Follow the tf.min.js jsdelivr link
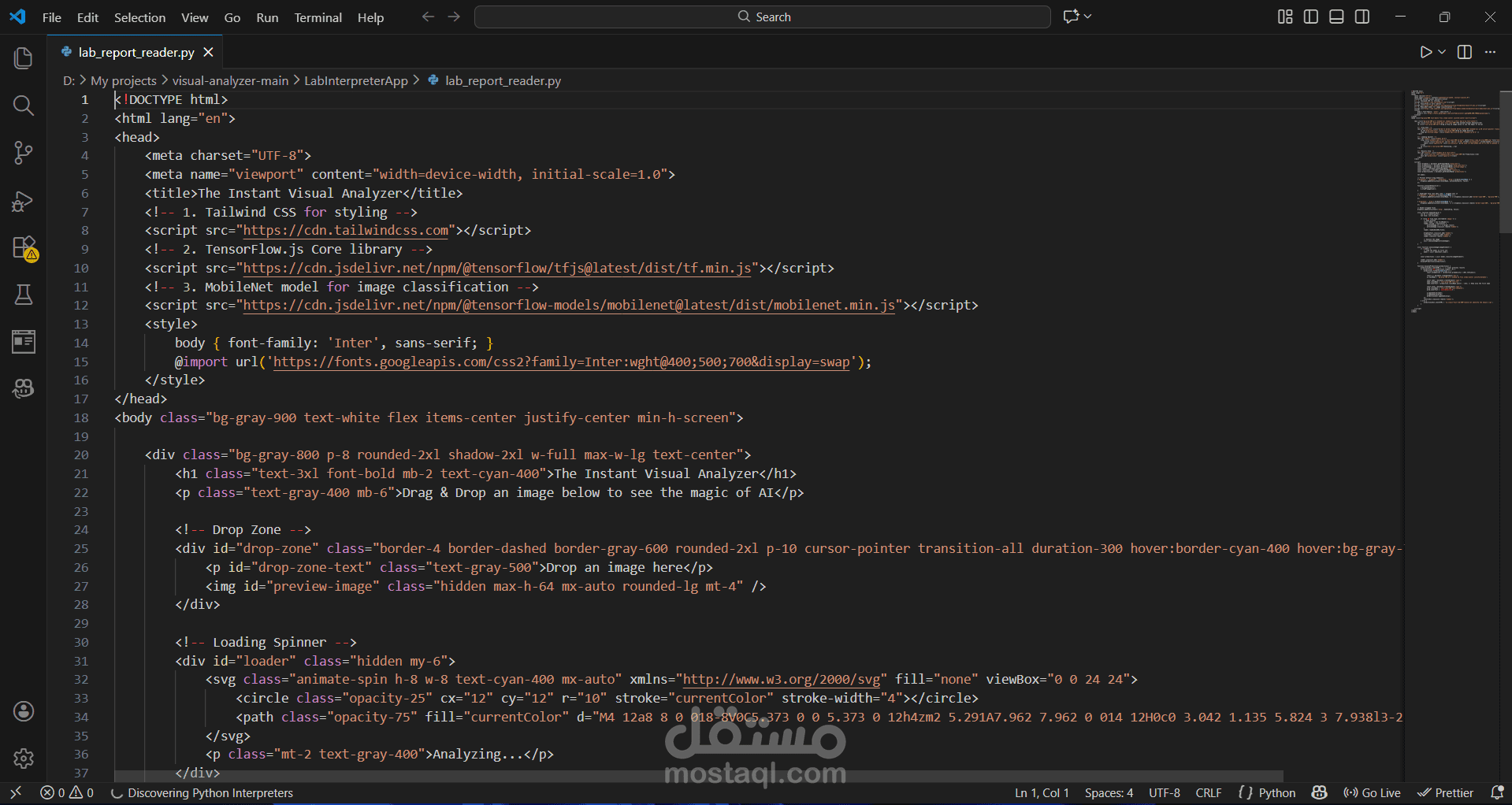The height and width of the screenshot is (805, 1512). point(497,269)
